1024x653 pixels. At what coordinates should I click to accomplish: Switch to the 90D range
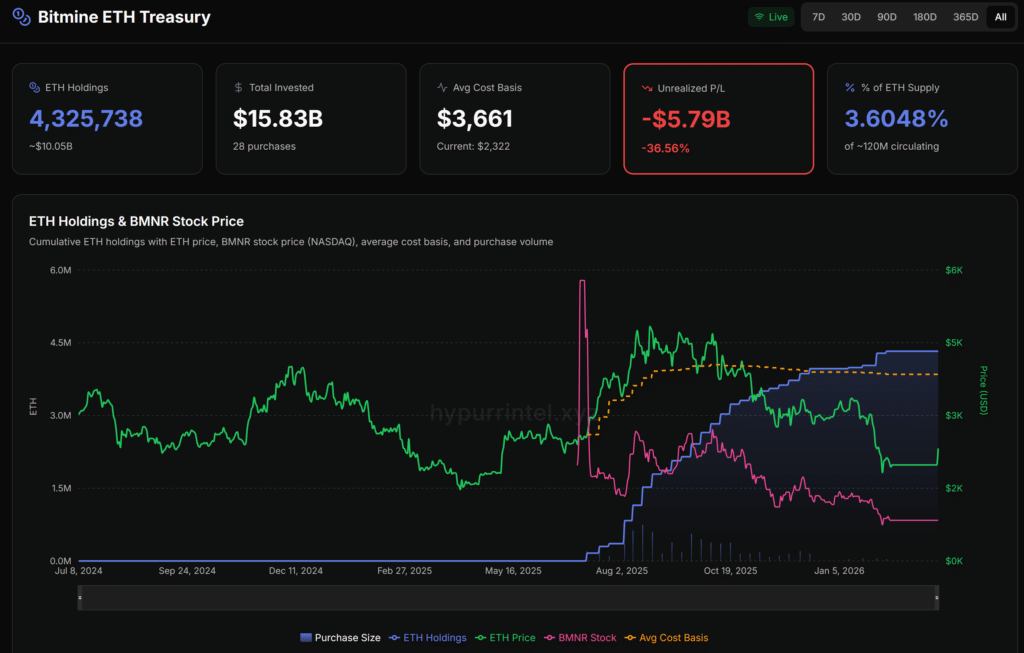886,17
